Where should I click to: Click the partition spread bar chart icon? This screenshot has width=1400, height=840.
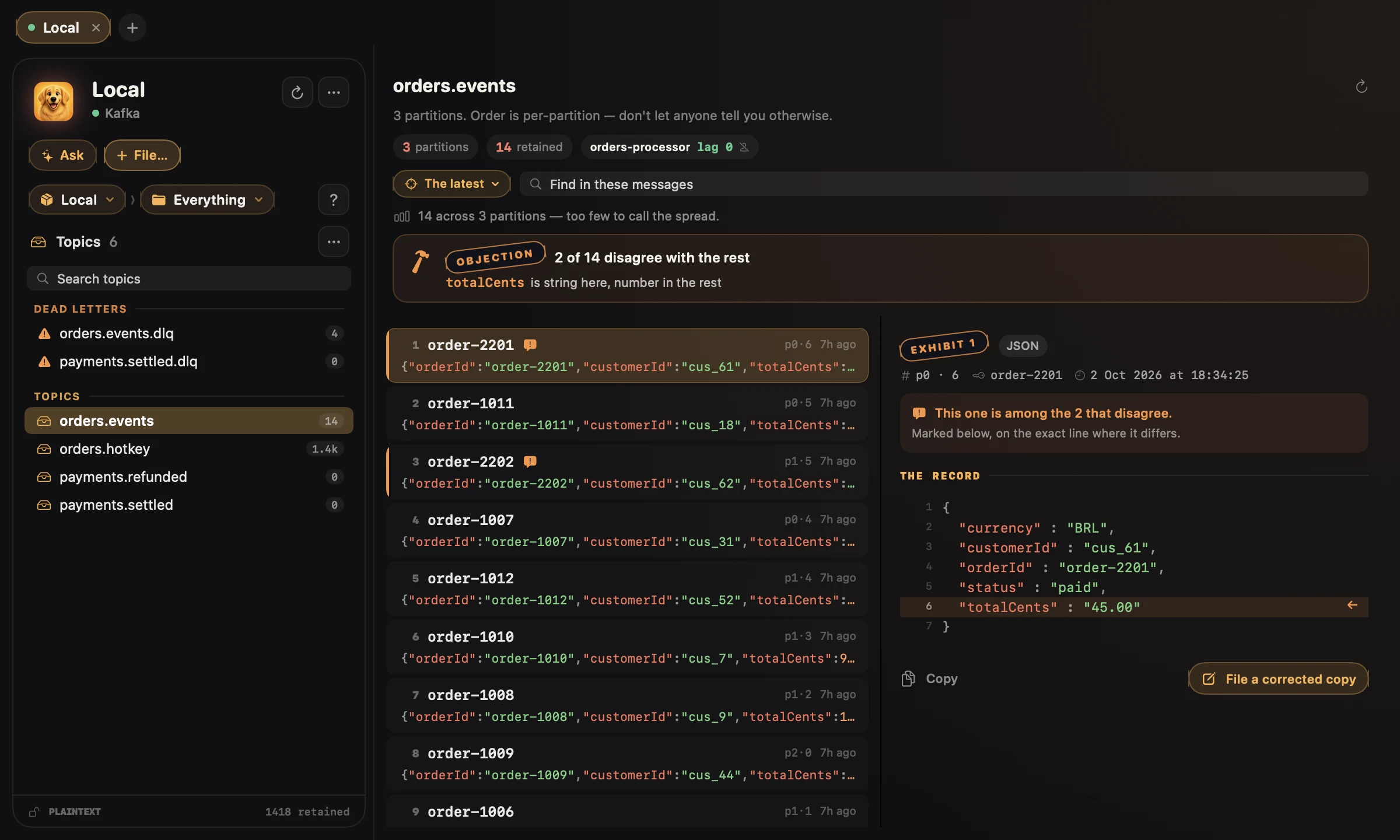click(x=402, y=216)
